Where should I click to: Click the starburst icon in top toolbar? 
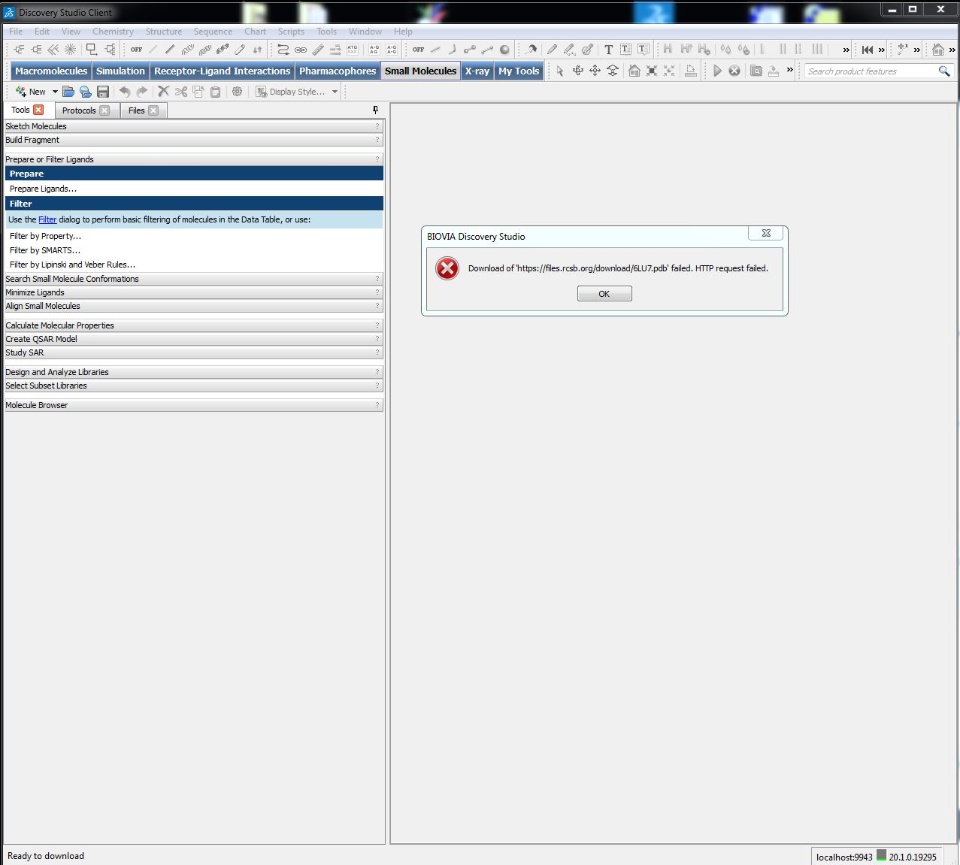tap(70, 50)
